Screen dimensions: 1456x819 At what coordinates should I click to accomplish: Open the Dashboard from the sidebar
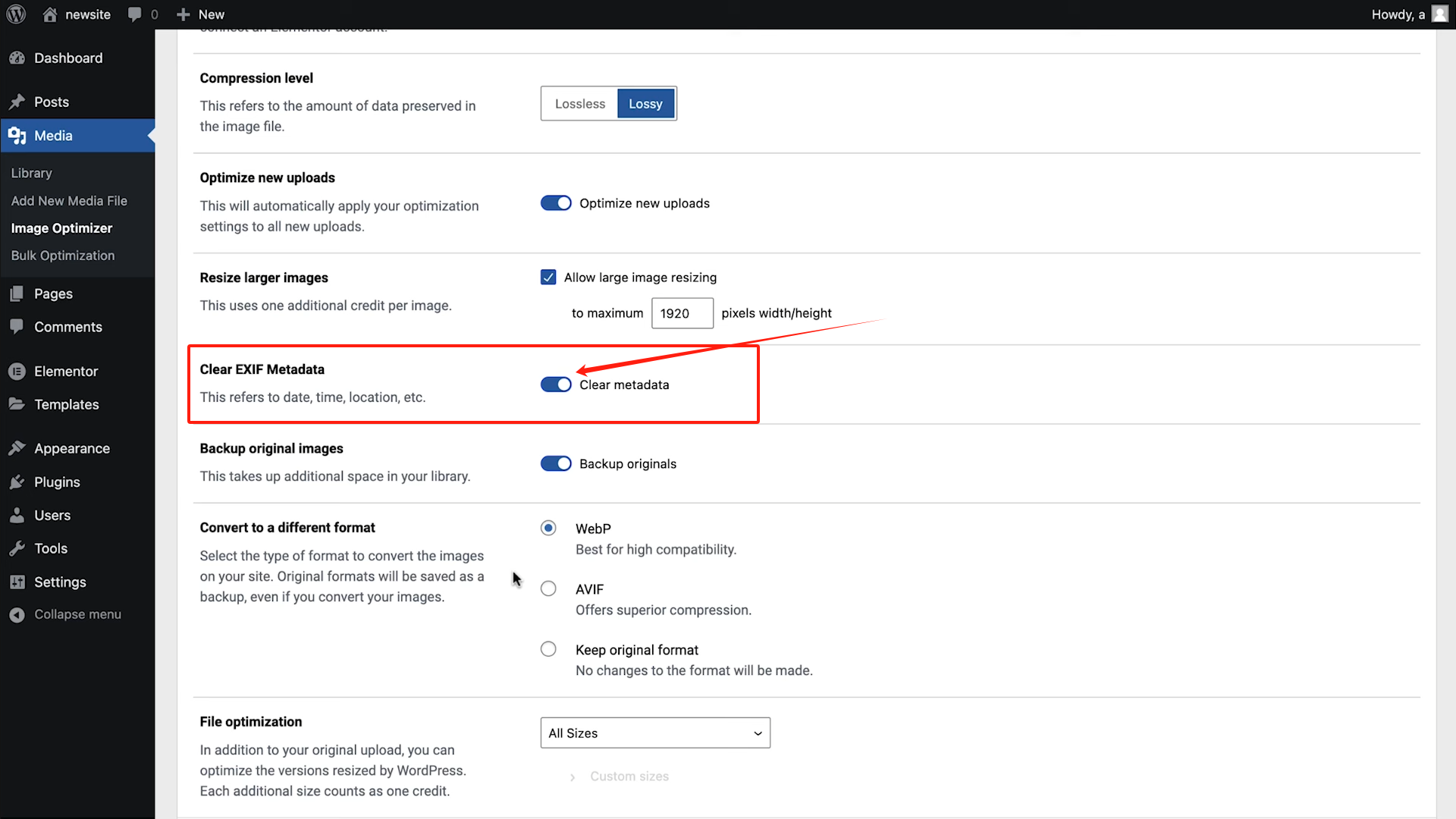click(67, 58)
